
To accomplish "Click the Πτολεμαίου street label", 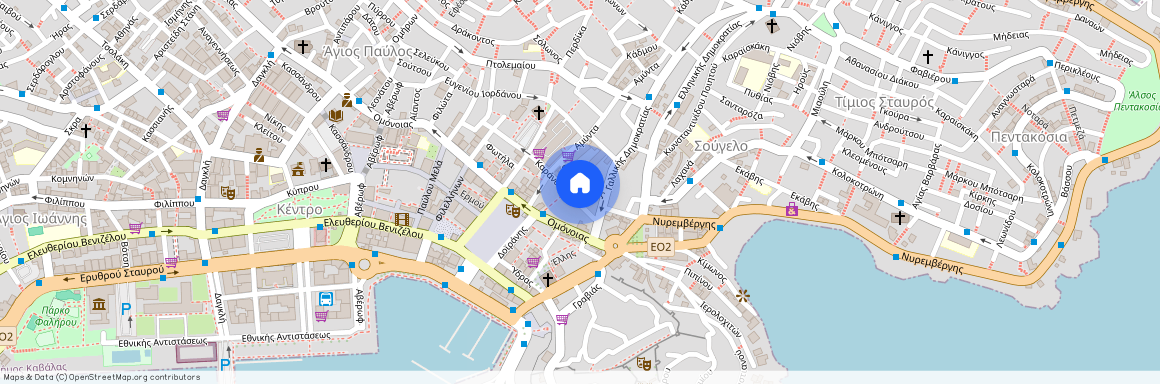I will (x=510, y=65).
